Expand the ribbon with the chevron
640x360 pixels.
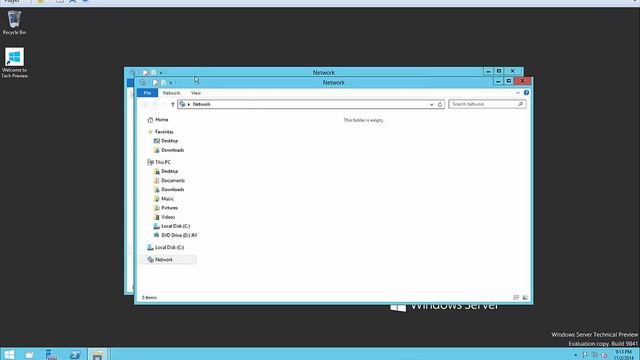click(518, 93)
